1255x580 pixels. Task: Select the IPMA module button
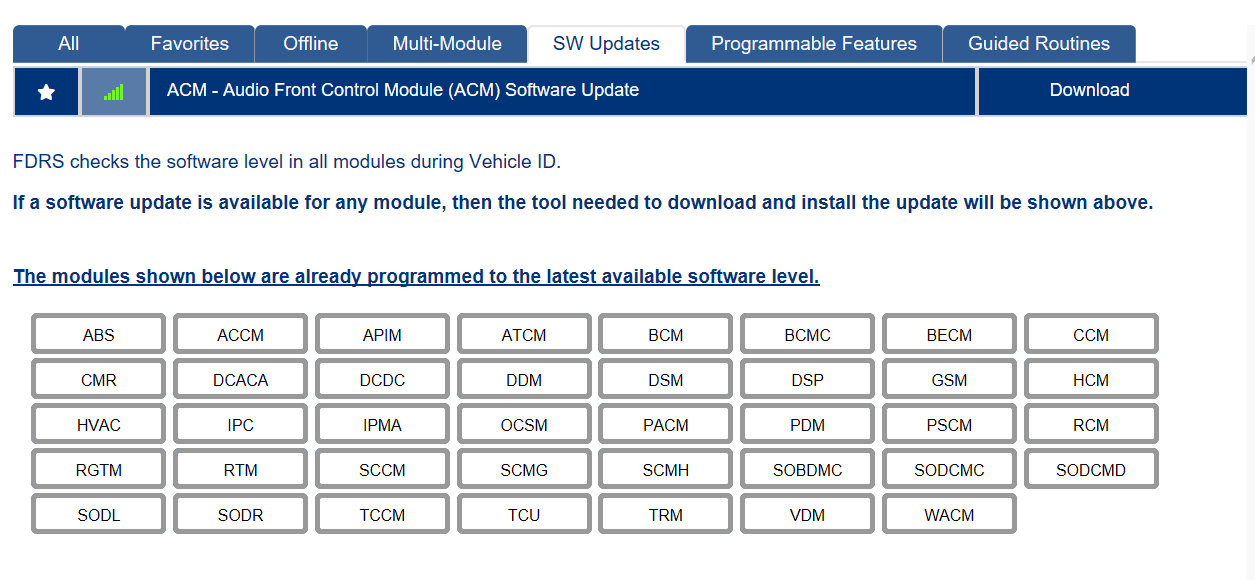[x=382, y=424]
